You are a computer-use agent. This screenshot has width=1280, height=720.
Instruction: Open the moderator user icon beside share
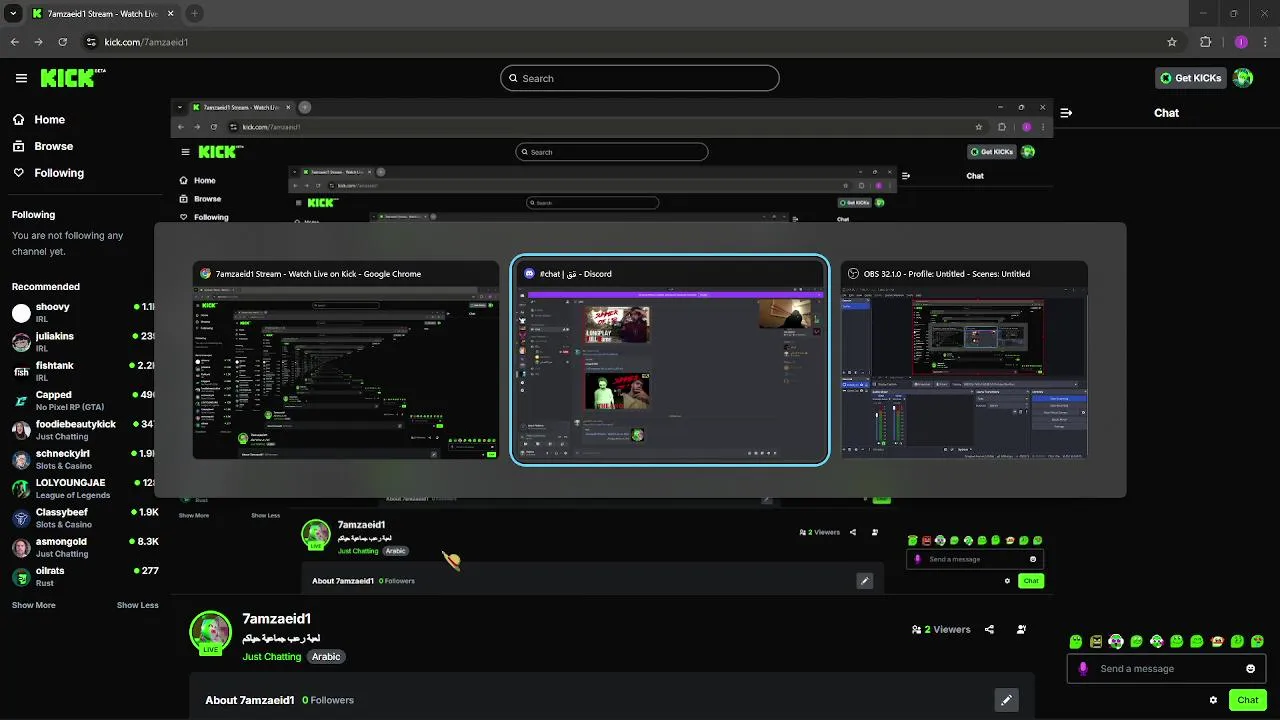tap(1021, 630)
